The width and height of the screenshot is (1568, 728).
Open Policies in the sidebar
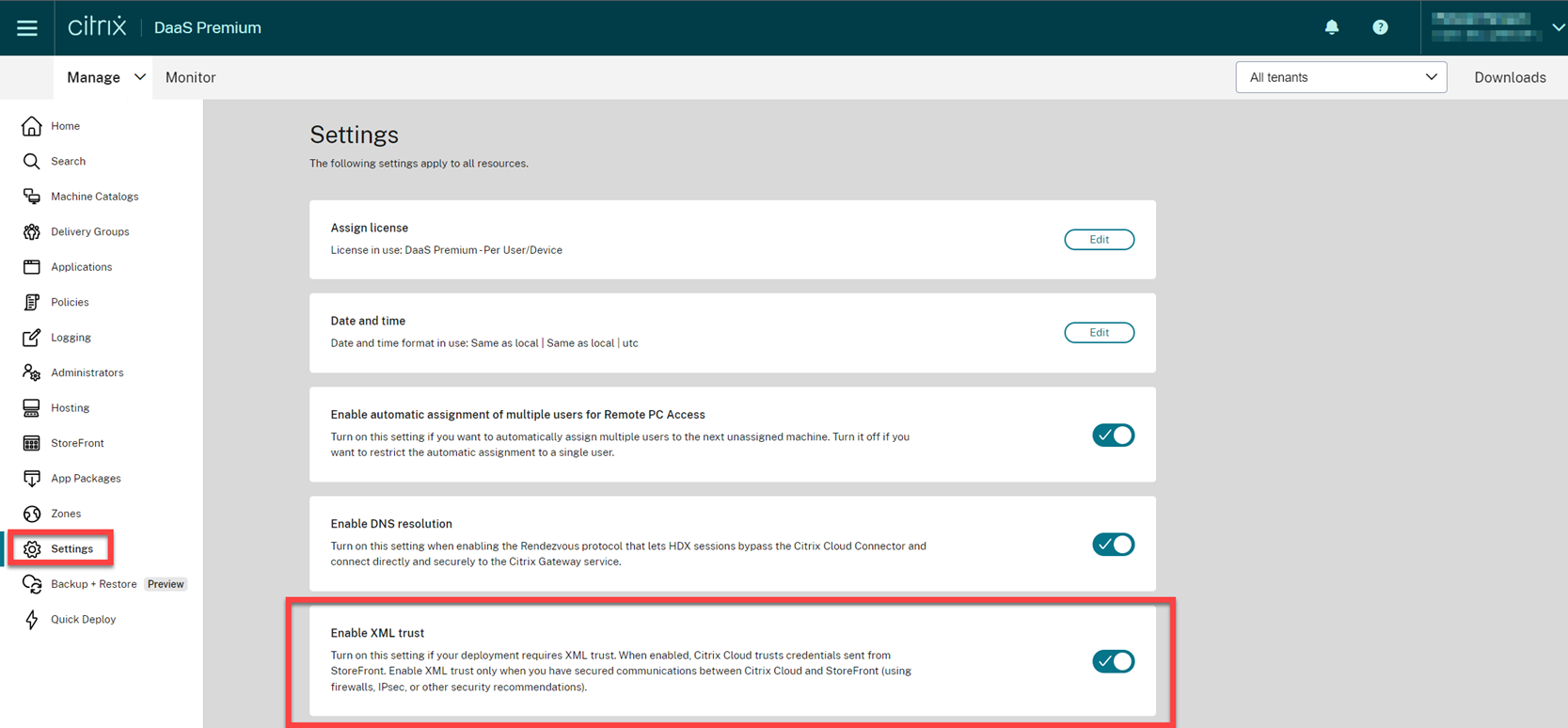coord(70,302)
